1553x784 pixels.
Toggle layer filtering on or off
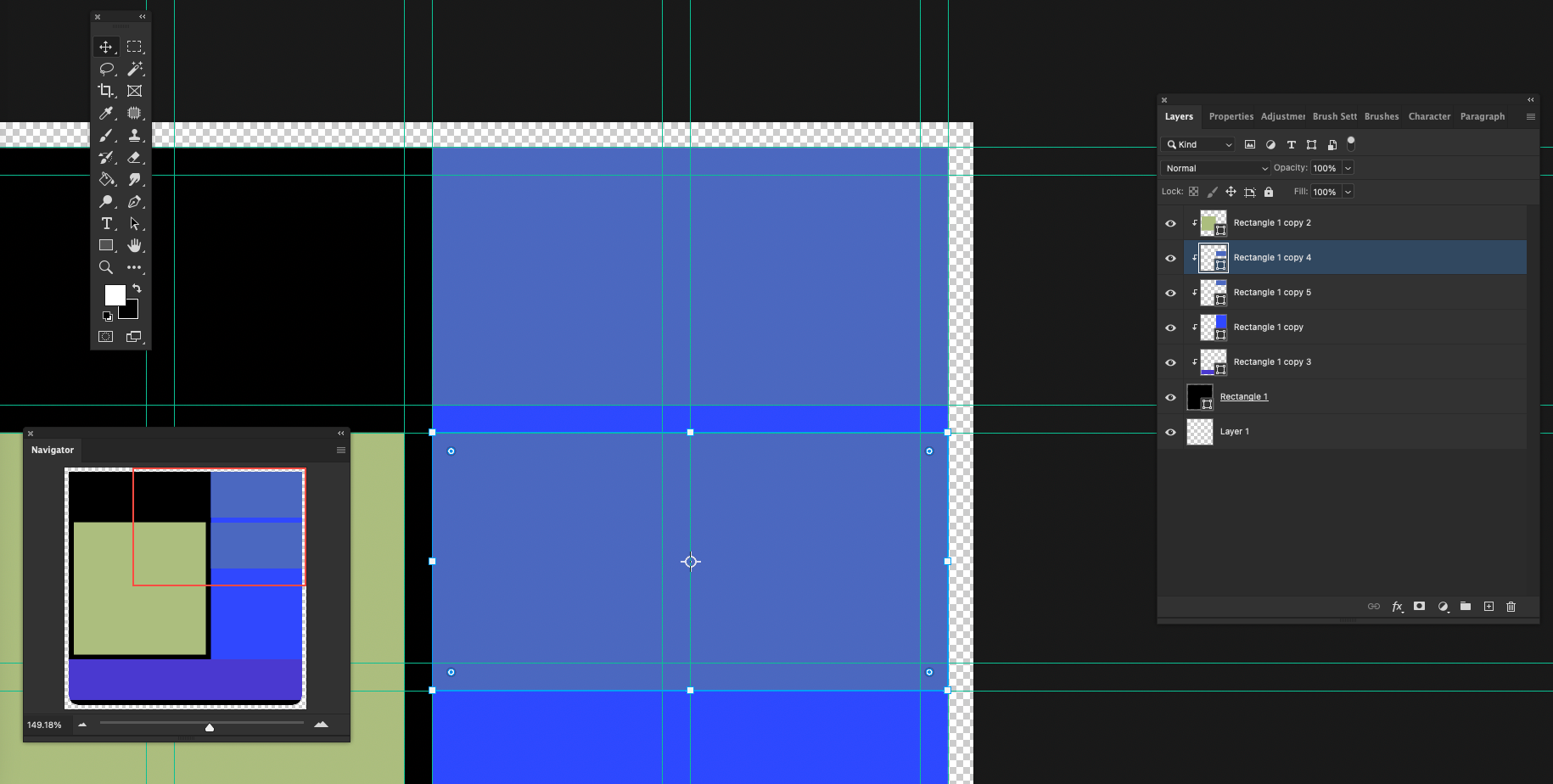click(x=1351, y=143)
